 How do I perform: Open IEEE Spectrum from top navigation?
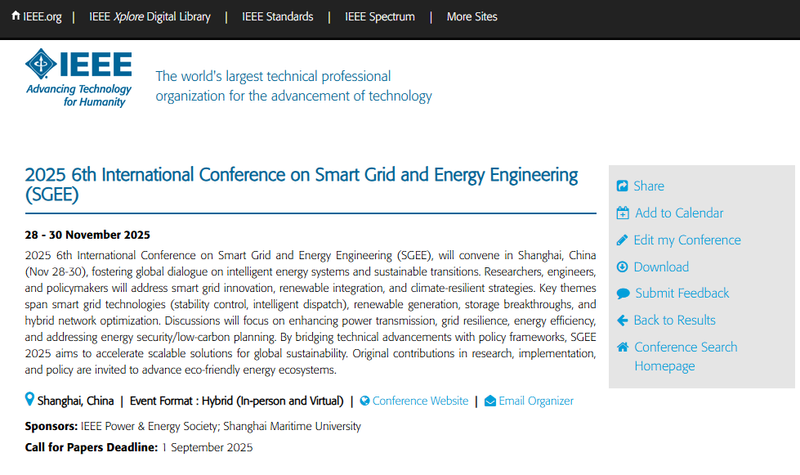pos(380,17)
